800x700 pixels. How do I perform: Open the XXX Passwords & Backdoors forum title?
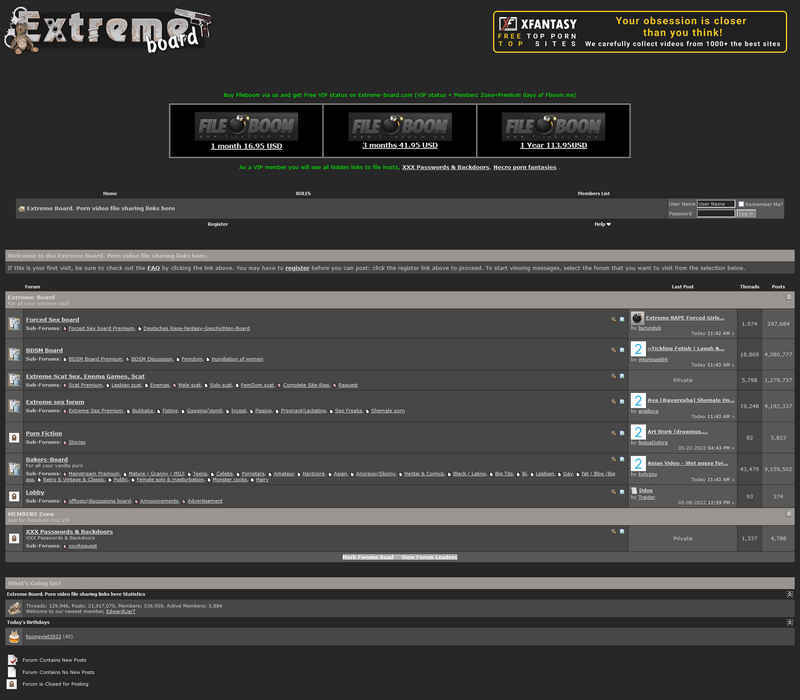click(69, 532)
